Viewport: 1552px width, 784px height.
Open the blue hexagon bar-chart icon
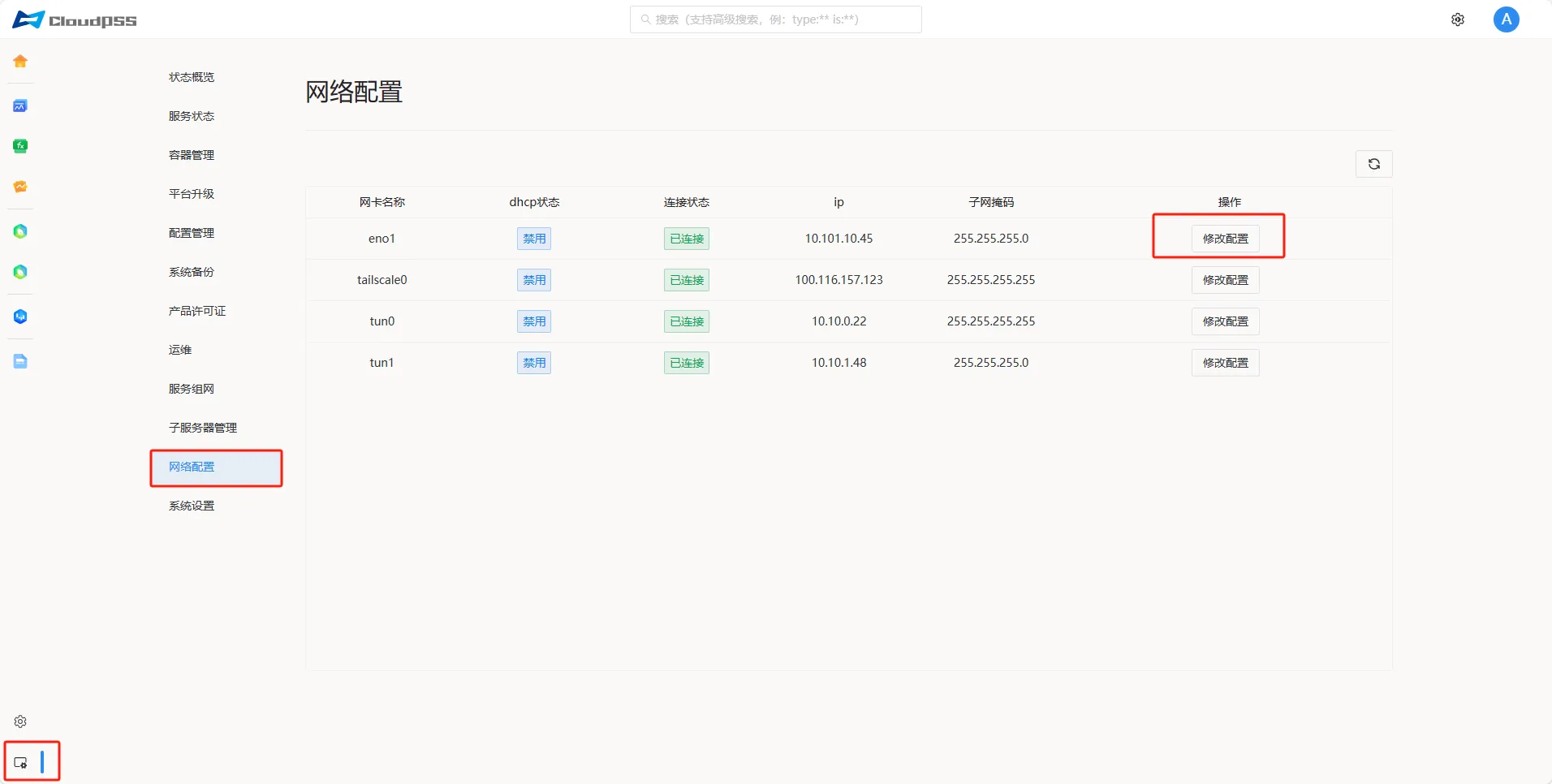click(x=20, y=317)
